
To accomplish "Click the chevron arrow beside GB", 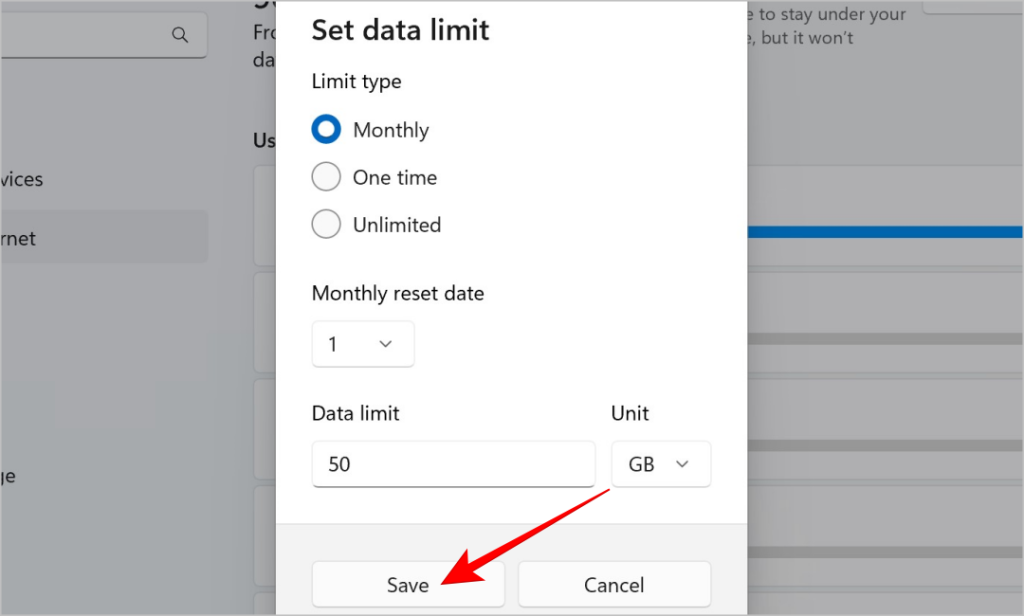I will [683, 465].
